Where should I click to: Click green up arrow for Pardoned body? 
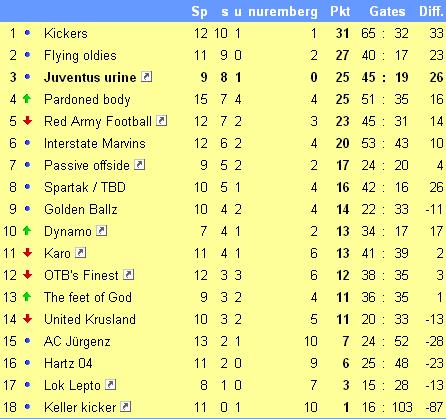(27, 99)
